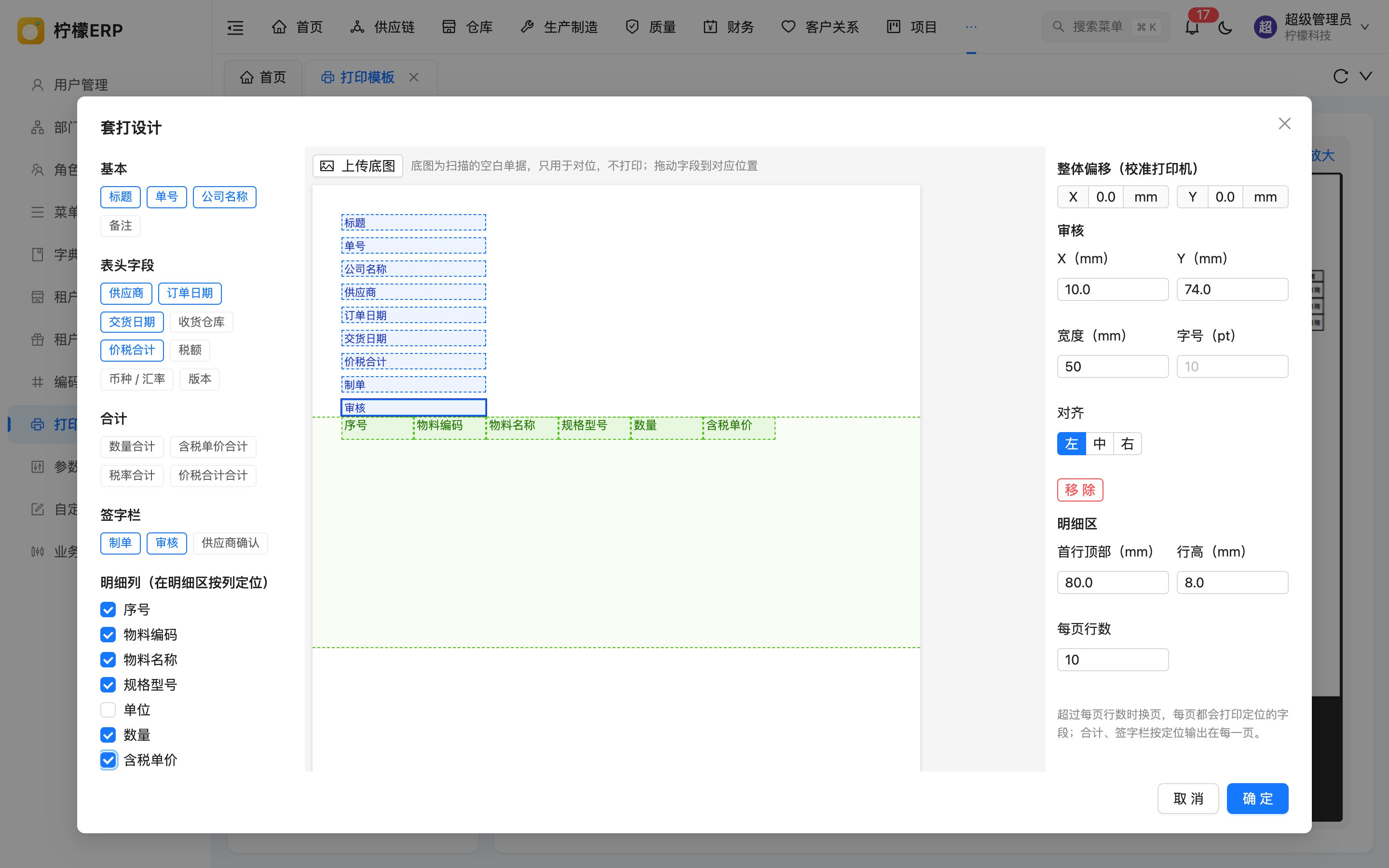Uncheck the 数量 detail column
Screen dimensions: 1389x868
pos(108,735)
